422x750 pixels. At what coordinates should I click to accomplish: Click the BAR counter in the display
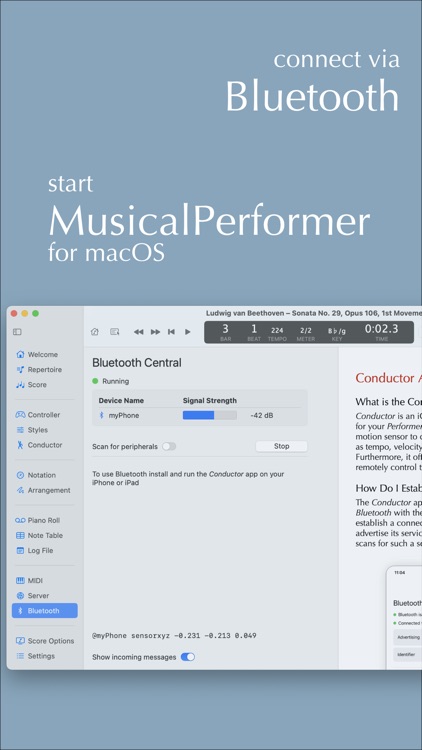click(225, 332)
